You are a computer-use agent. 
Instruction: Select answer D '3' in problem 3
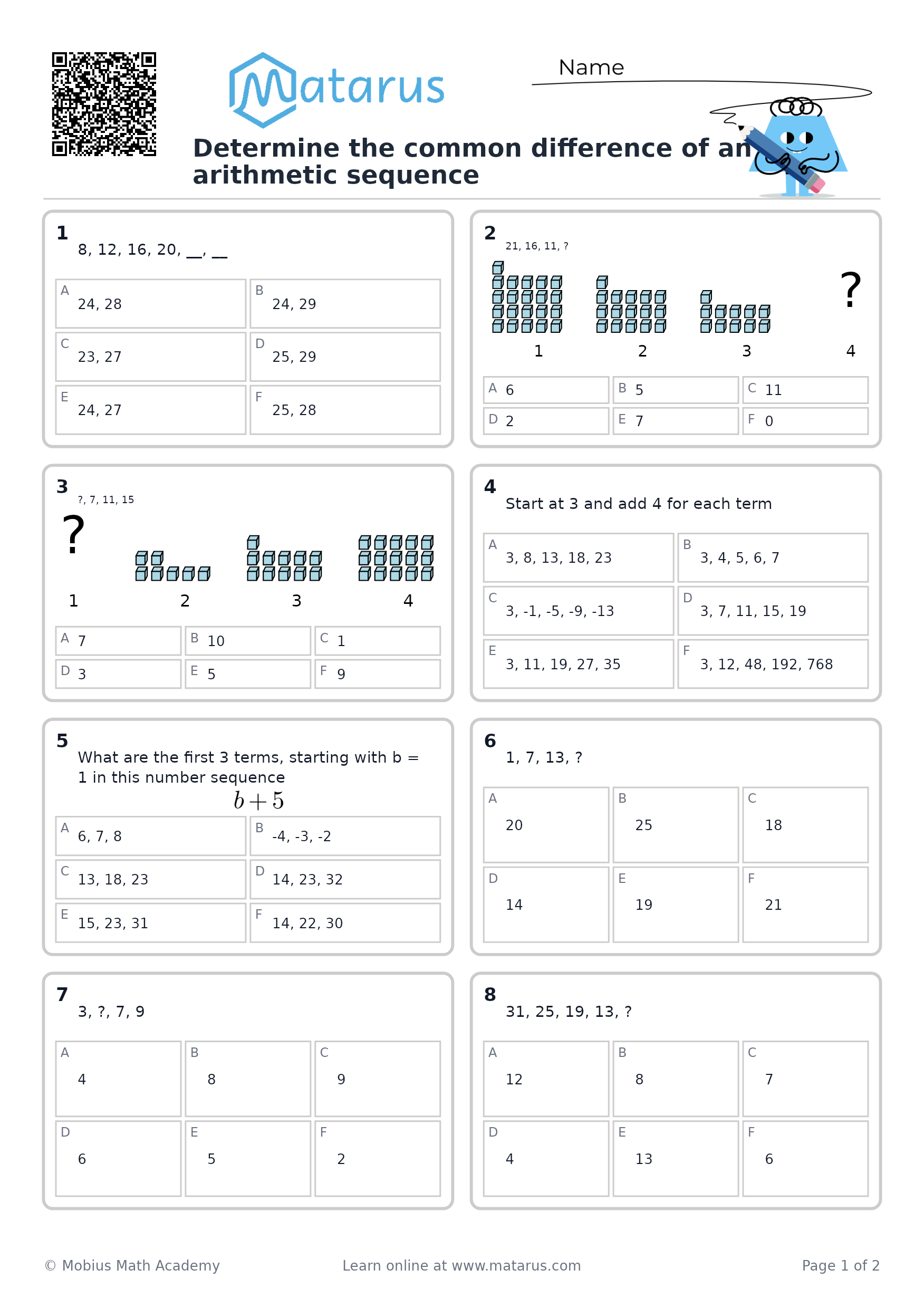[x=119, y=674]
